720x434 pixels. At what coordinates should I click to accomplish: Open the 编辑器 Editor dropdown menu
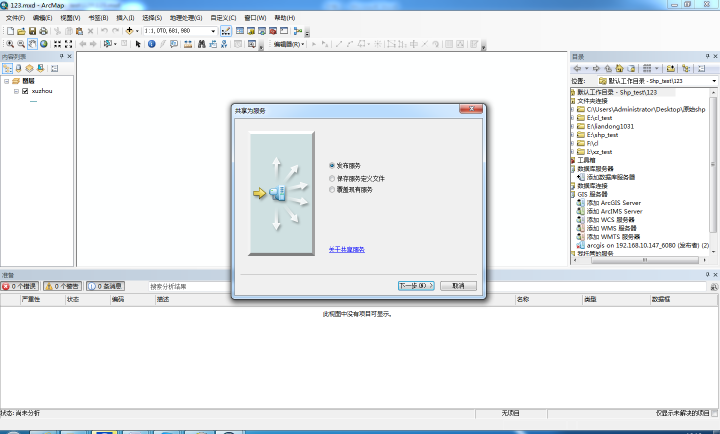[288, 44]
